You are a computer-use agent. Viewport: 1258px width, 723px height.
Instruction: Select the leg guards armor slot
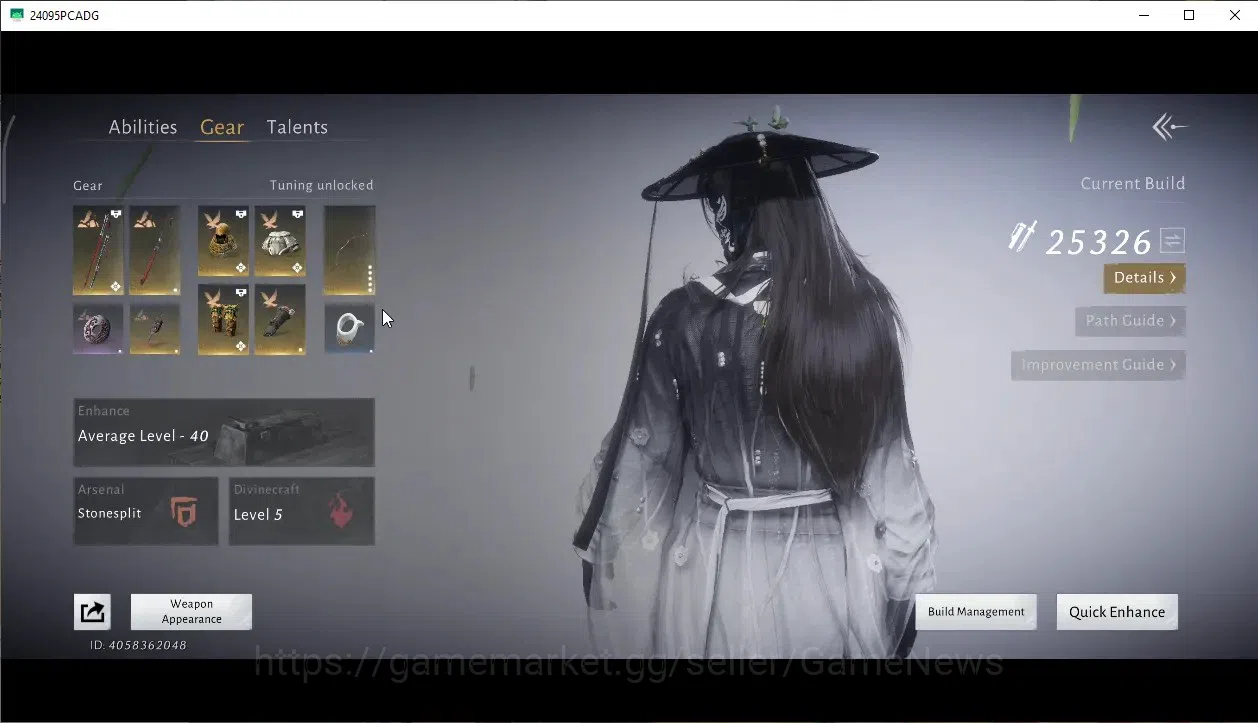(224, 320)
